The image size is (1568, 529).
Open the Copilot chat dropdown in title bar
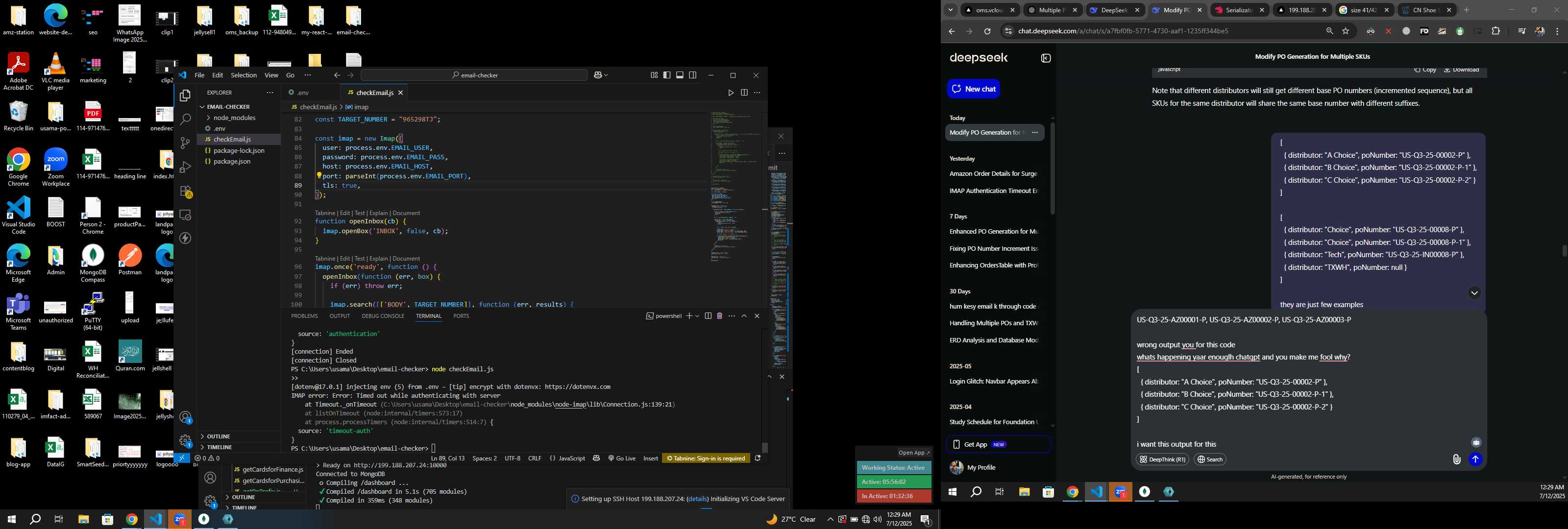[x=606, y=75]
